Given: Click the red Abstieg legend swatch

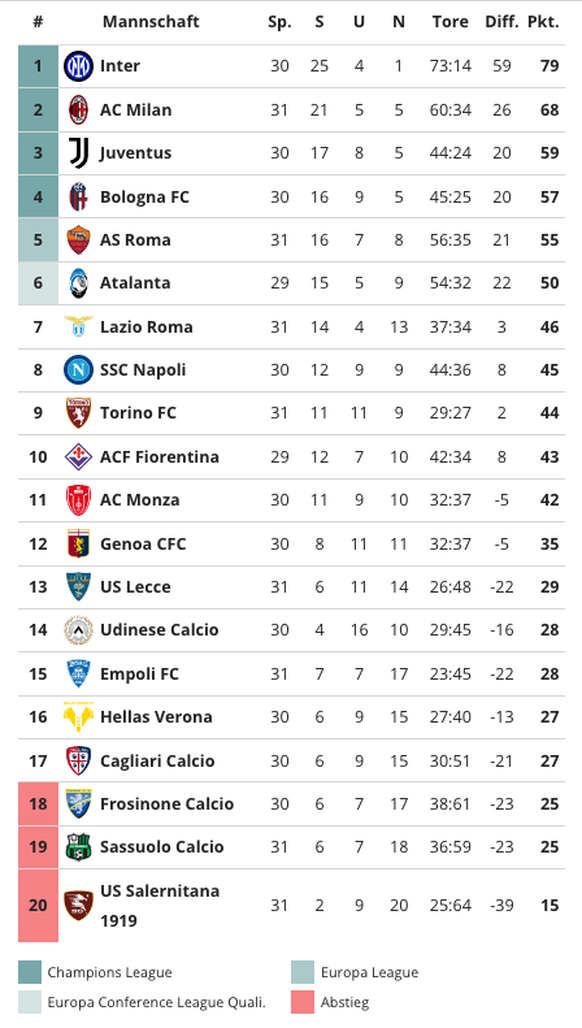Looking at the screenshot, I should tap(303, 1002).
